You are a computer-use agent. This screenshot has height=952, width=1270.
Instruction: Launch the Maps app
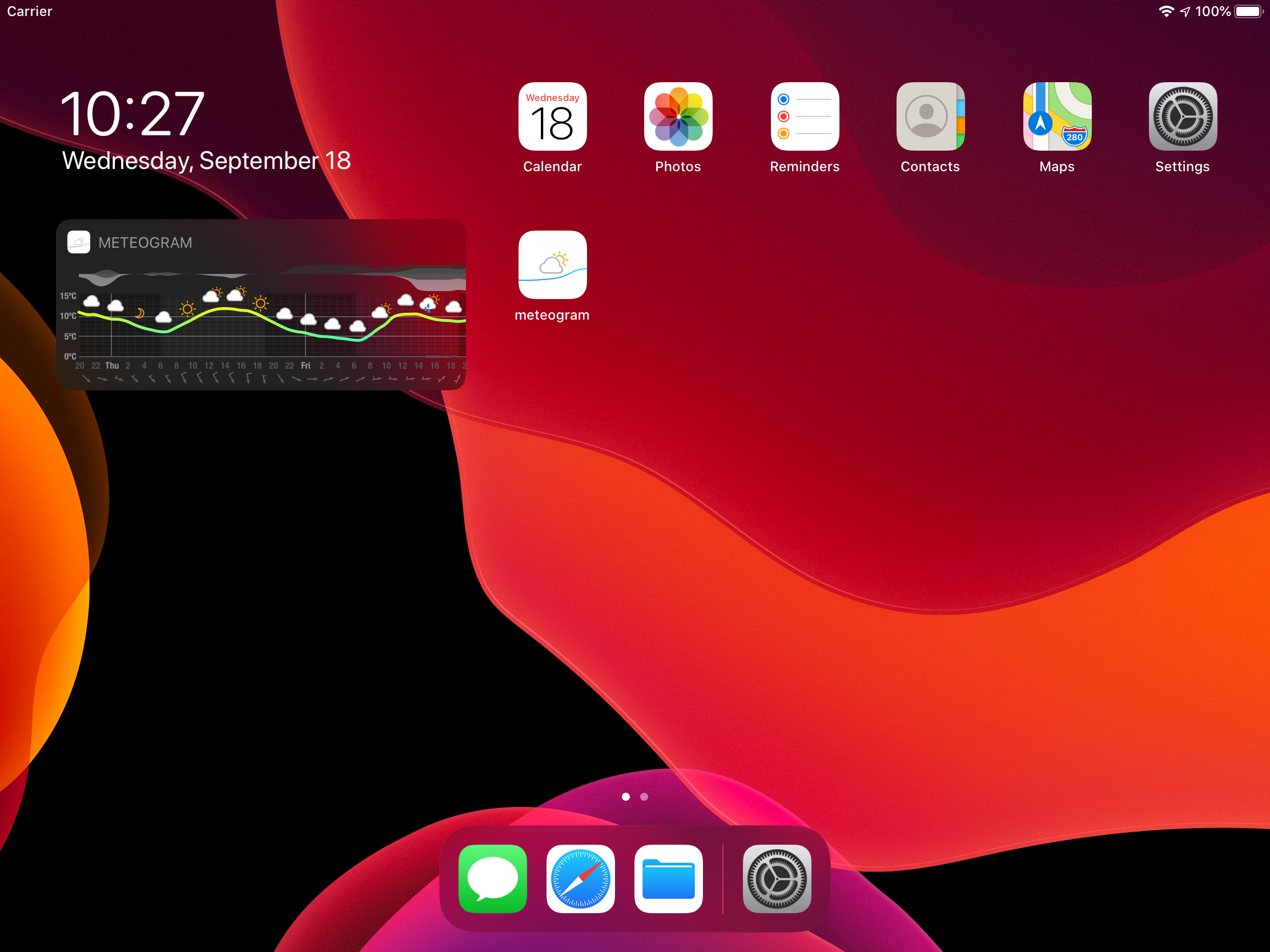[x=1056, y=116]
